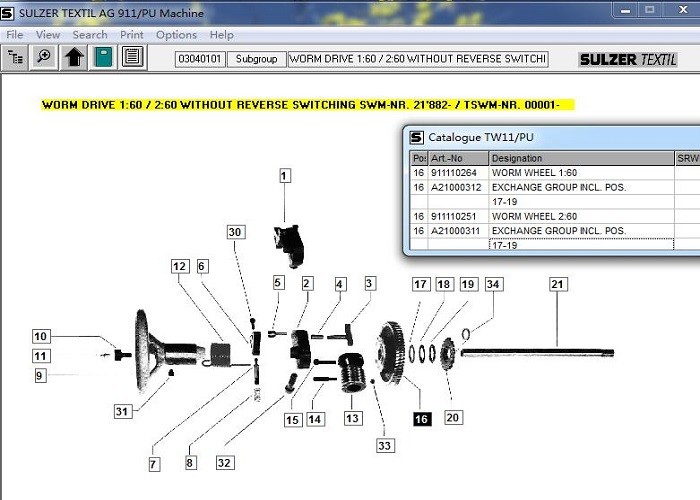The width and height of the screenshot is (700, 500).
Task: Show the parts list icon
Action: (x=133, y=58)
